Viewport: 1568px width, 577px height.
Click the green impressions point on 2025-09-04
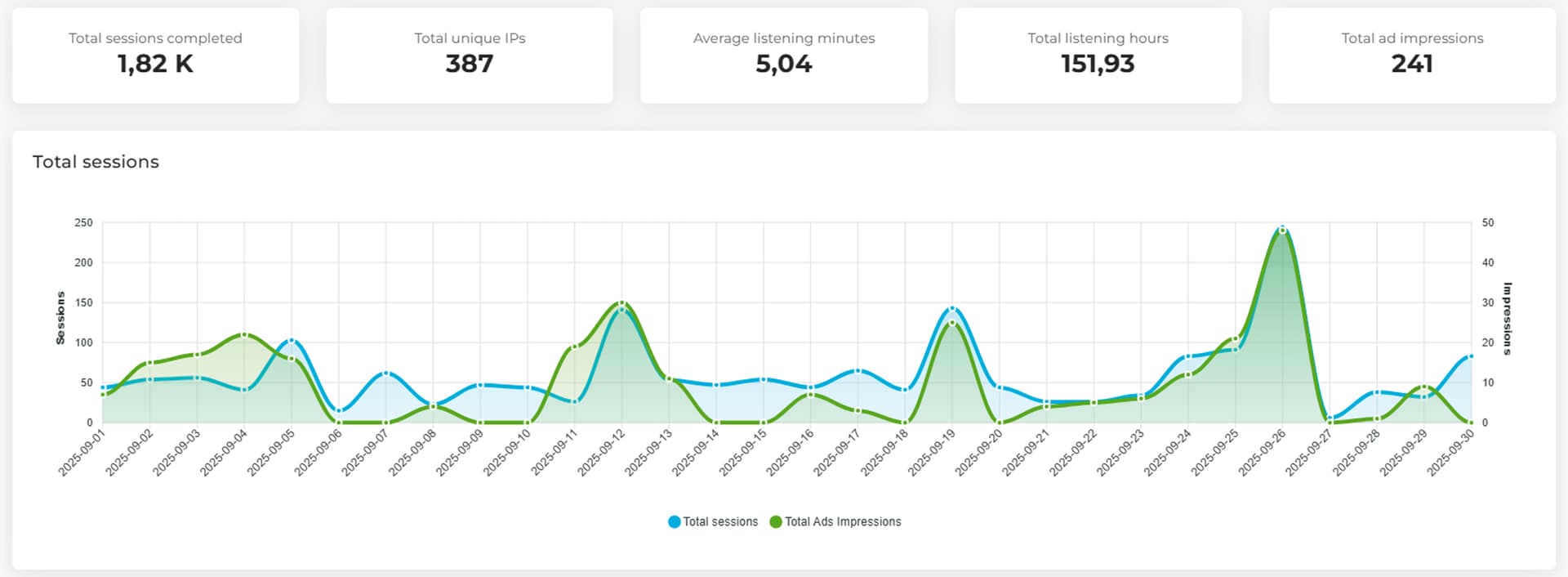click(x=244, y=335)
